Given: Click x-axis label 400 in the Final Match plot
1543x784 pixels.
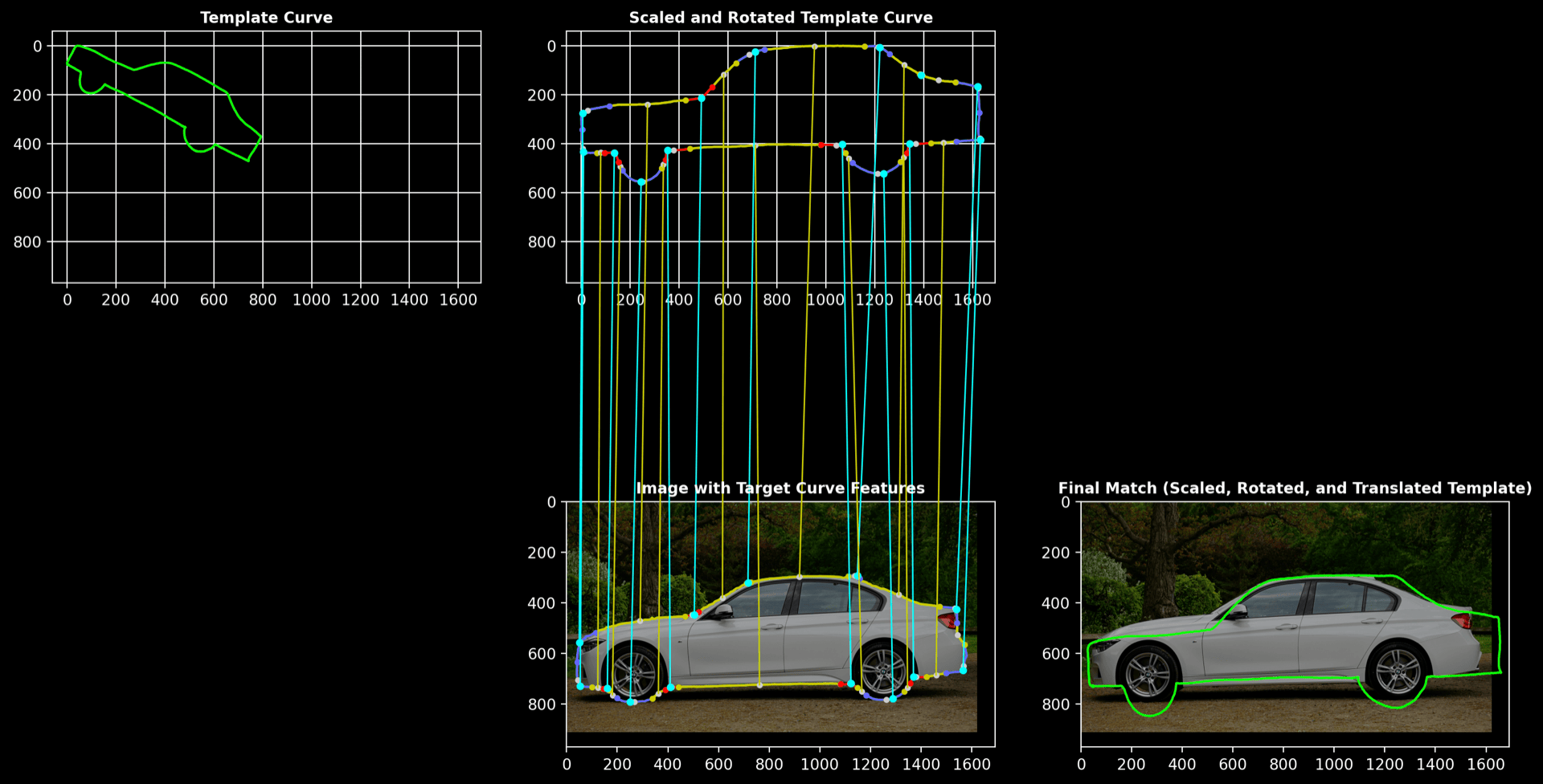Looking at the screenshot, I should click(x=1182, y=764).
